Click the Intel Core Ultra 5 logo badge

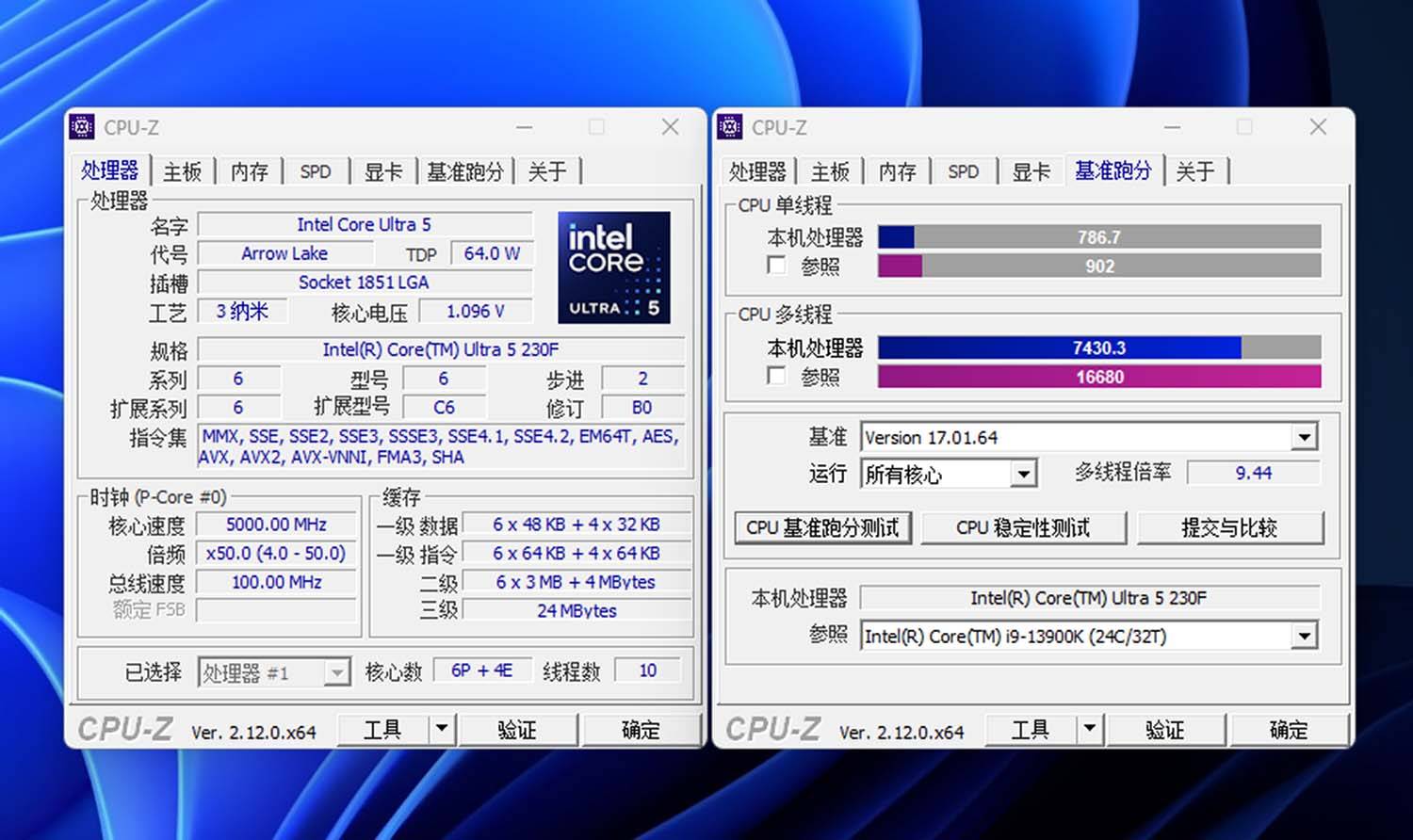614,267
